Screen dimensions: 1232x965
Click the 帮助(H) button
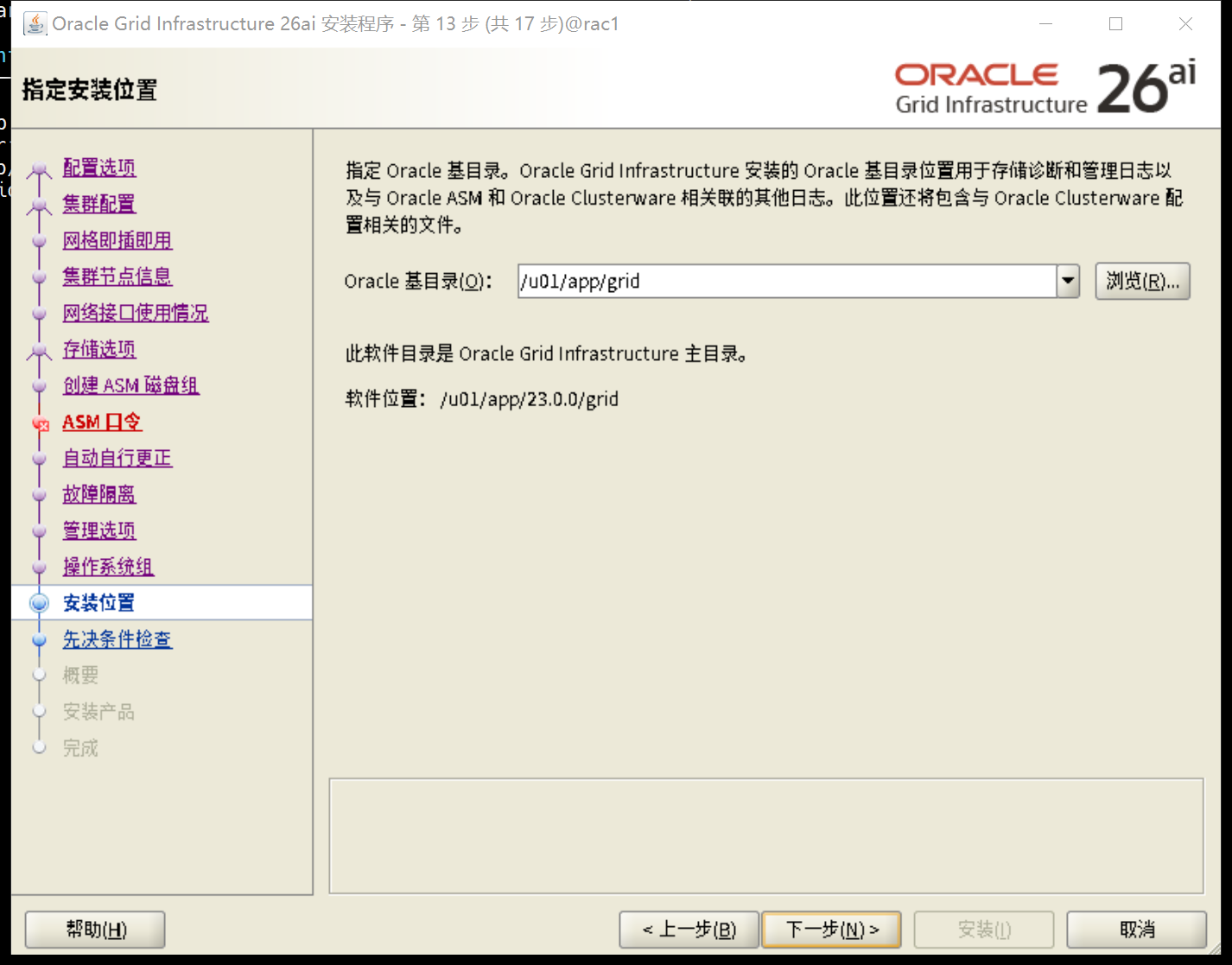tap(95, 930)
